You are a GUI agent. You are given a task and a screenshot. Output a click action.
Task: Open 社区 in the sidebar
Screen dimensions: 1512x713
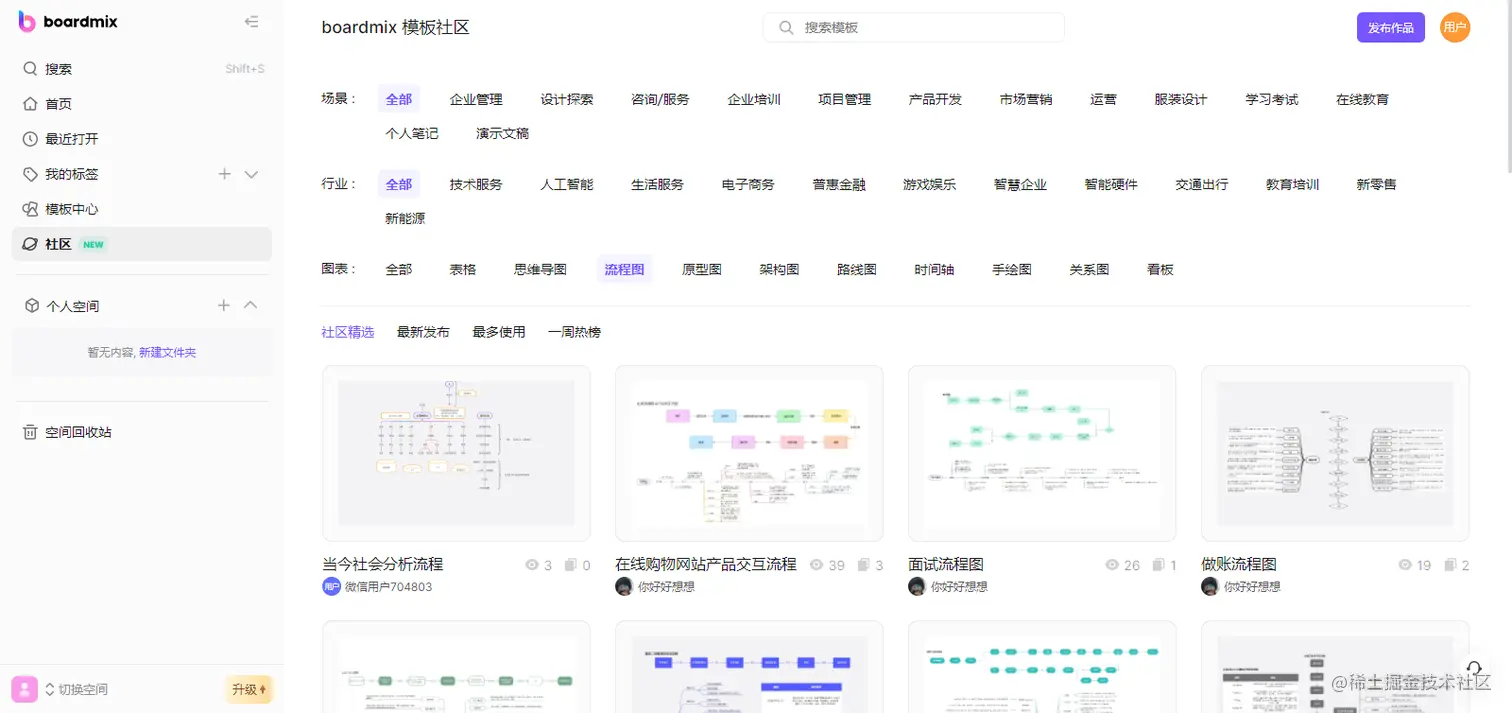click(x=142, y=244)
